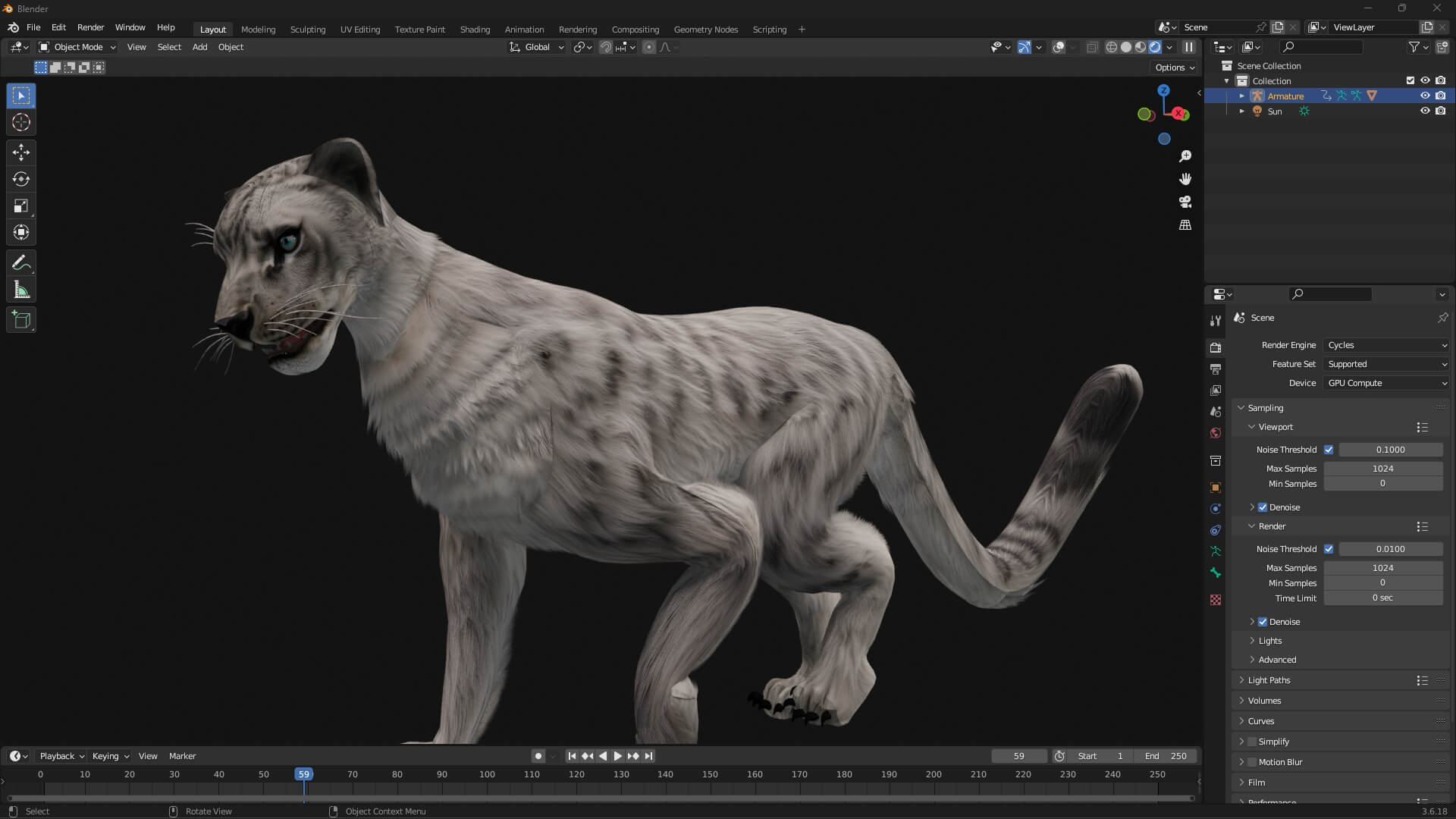Select the Move tool in toolbar
1456x819 pixels.
pos(21,152)
